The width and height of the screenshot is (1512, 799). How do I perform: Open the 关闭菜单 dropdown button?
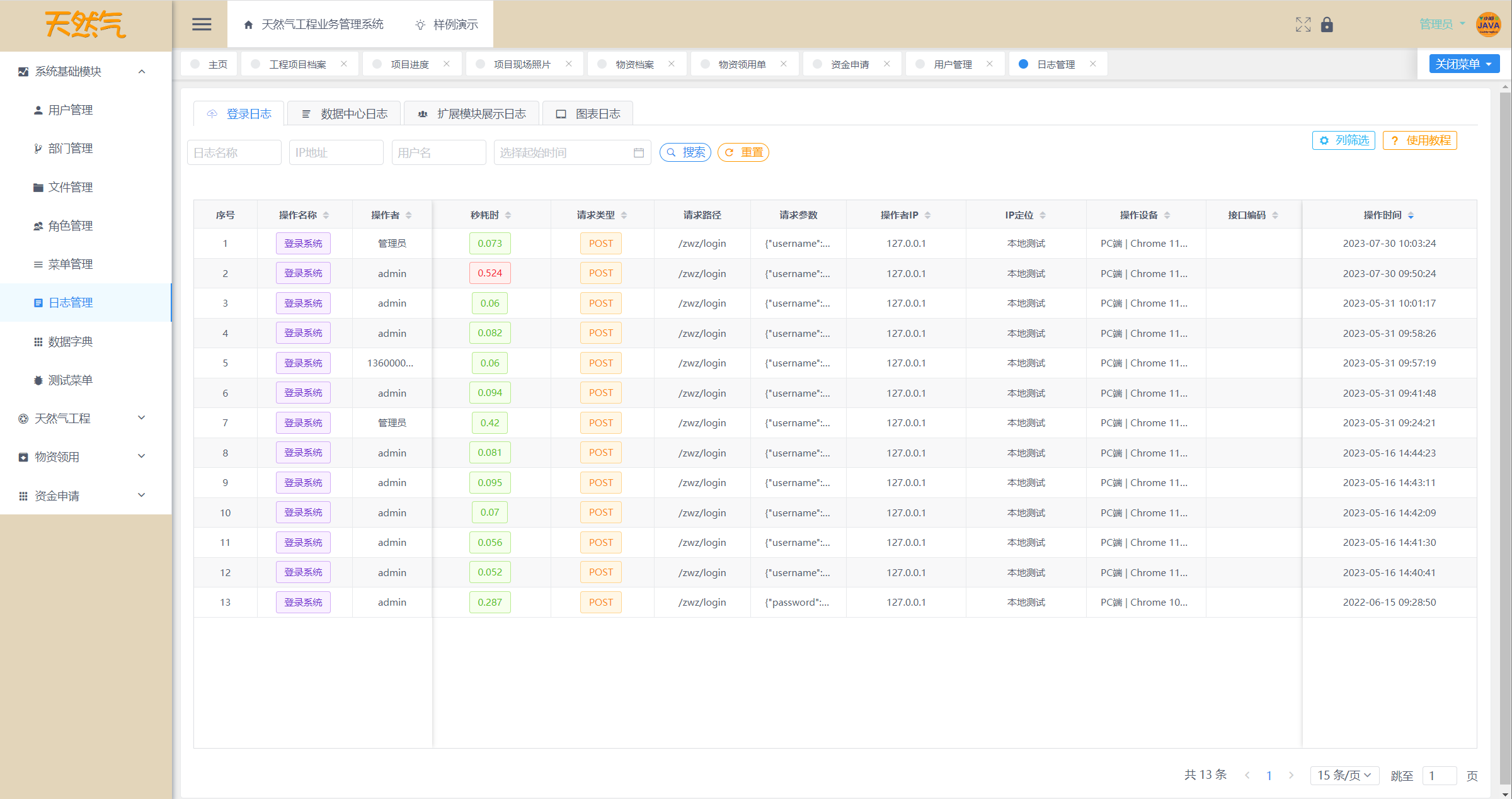point(1463,64)
